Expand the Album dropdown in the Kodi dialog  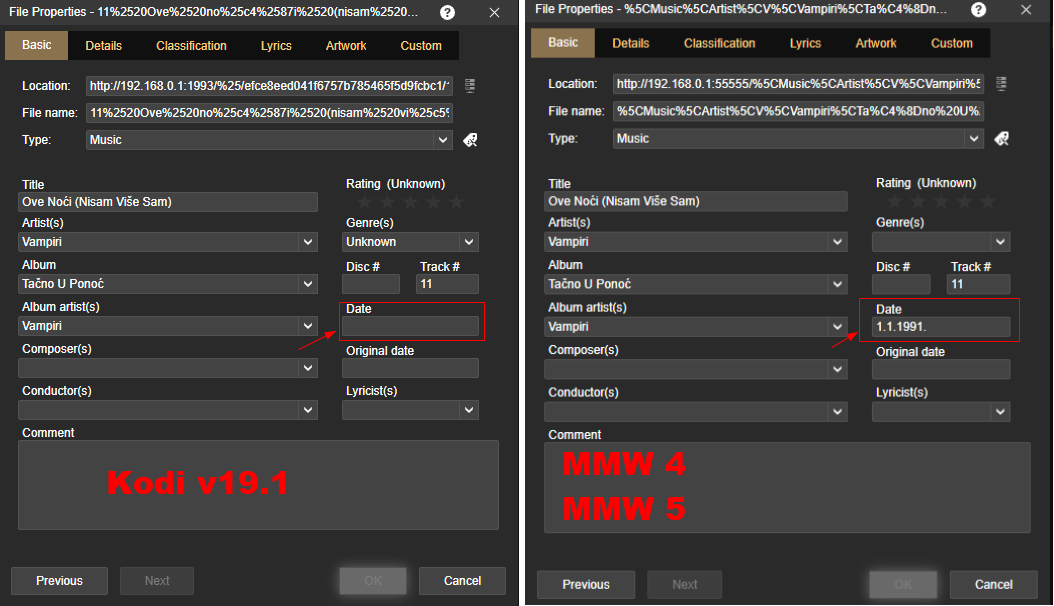[x=308, y=284]
